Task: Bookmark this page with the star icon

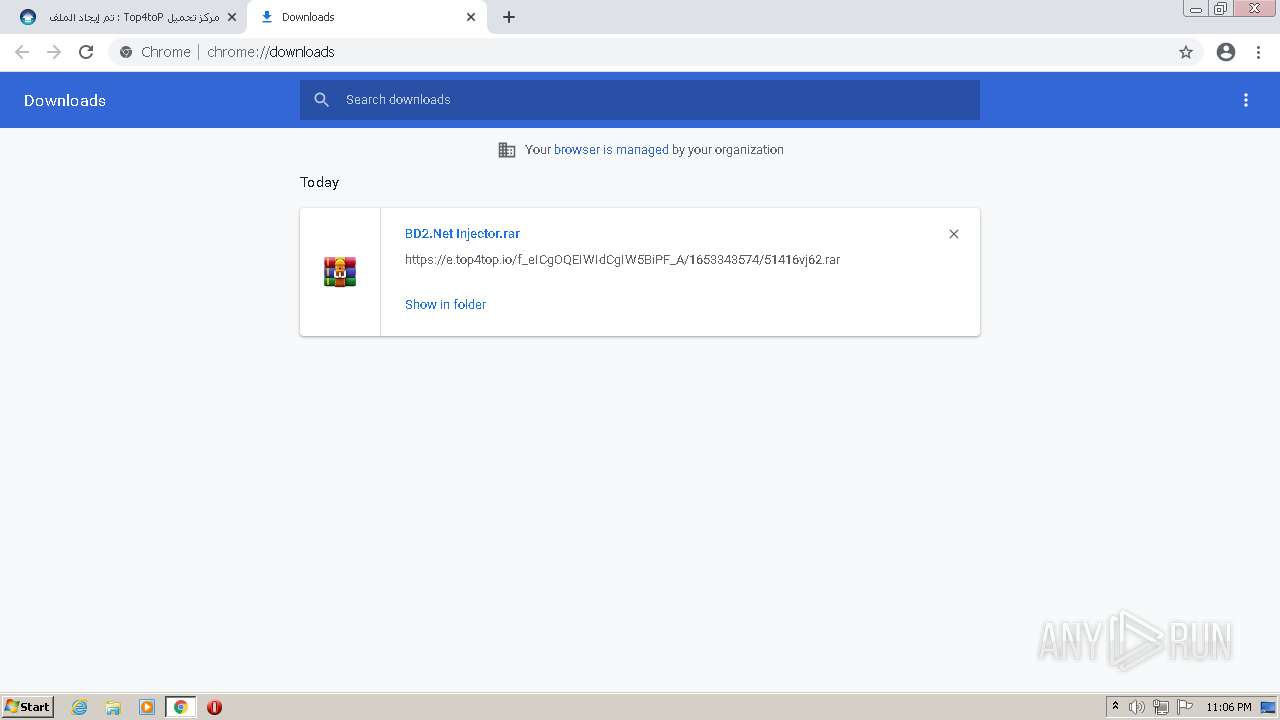Action: [1186, 52]
